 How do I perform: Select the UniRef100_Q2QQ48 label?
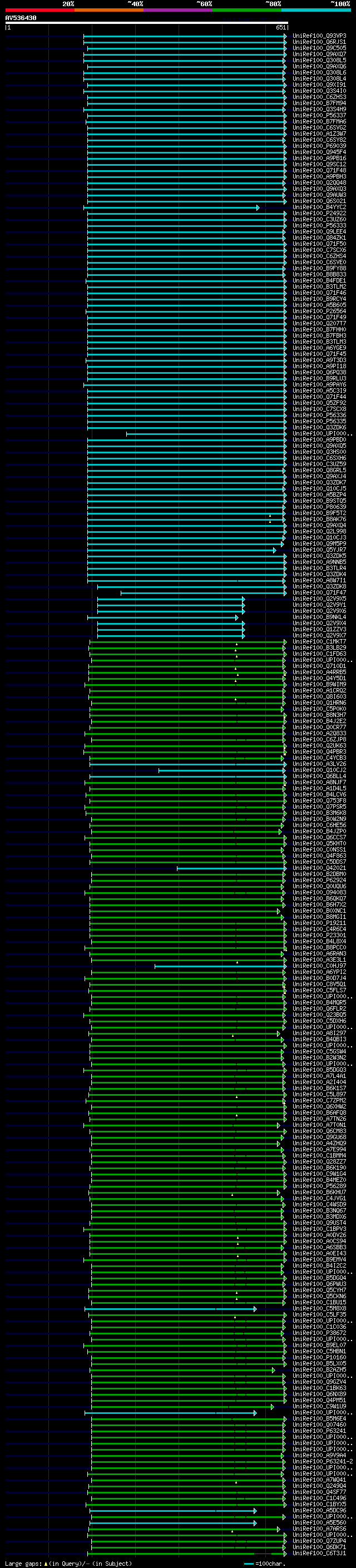tap(319, 182)
